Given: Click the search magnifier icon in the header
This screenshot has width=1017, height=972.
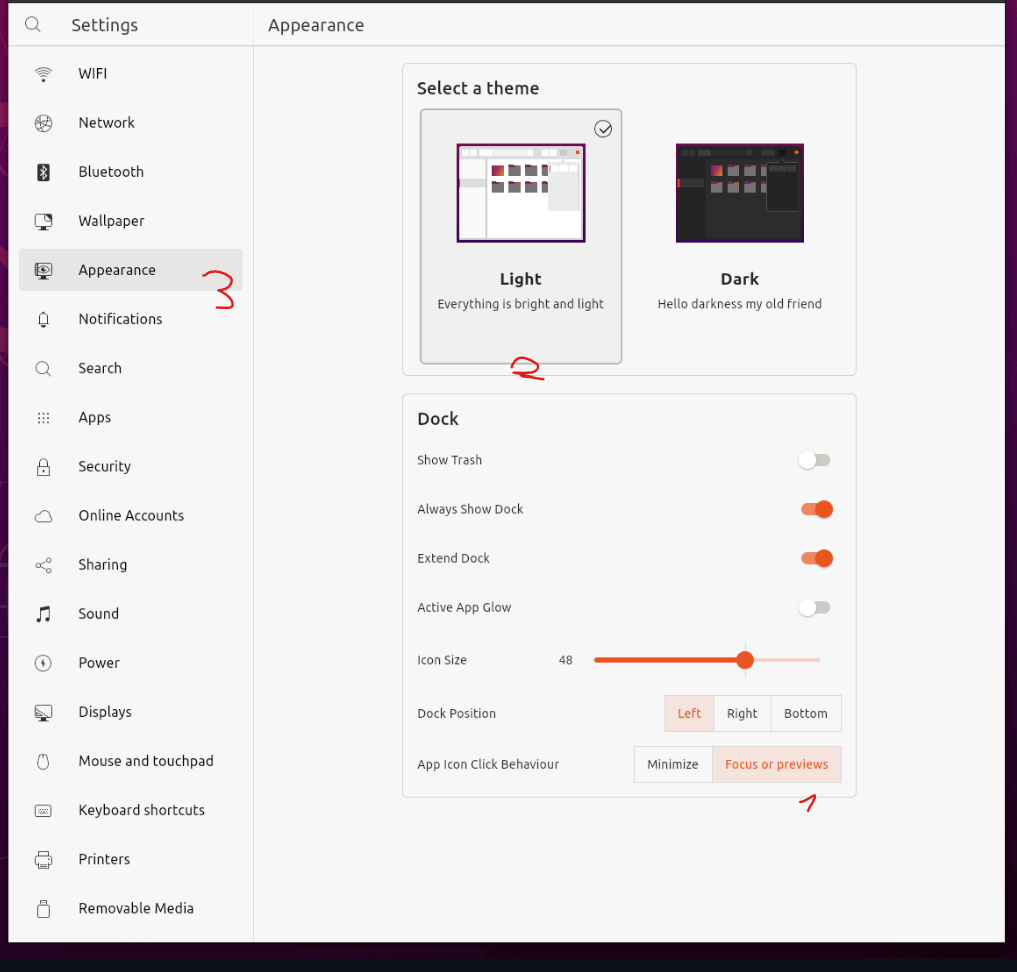Looking at the screenshot, I should point(32,25).
